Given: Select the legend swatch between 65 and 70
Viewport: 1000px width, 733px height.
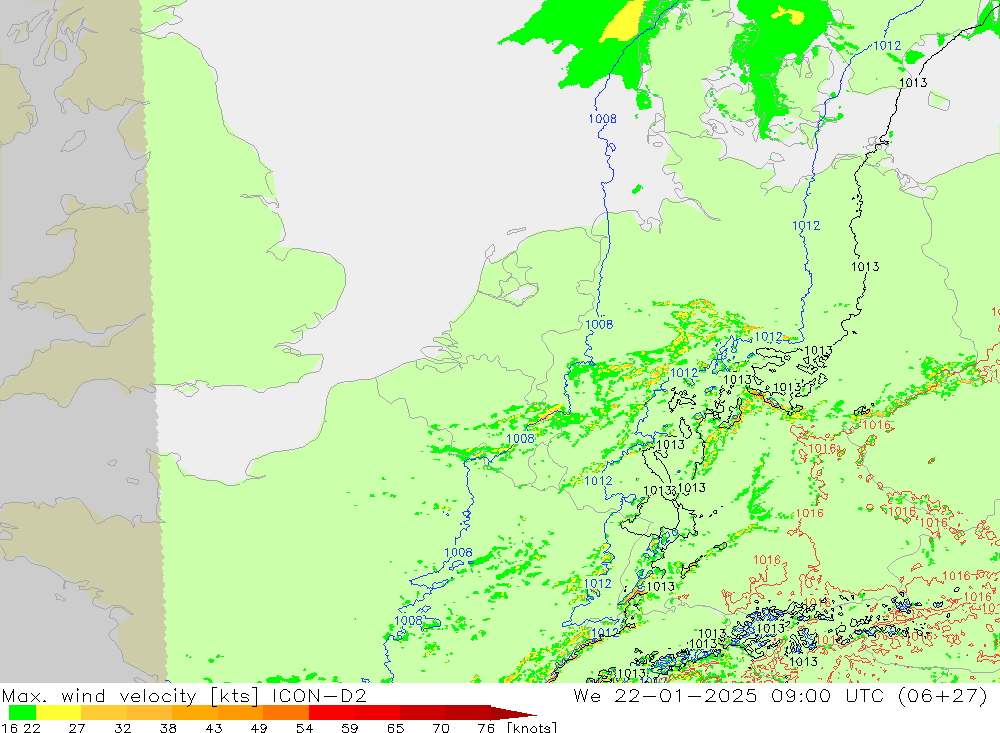Looking at the screenshot, I should (x=422, y=713).
